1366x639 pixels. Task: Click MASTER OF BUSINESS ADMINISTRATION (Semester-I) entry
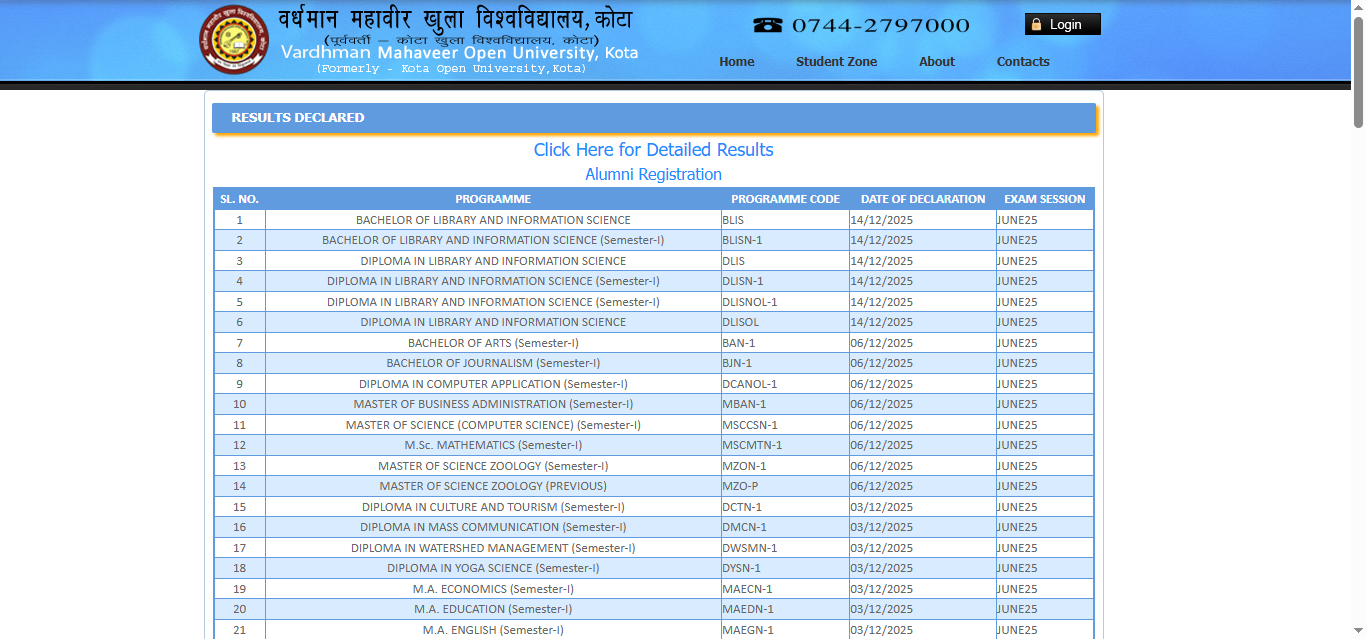pos(493,404)
